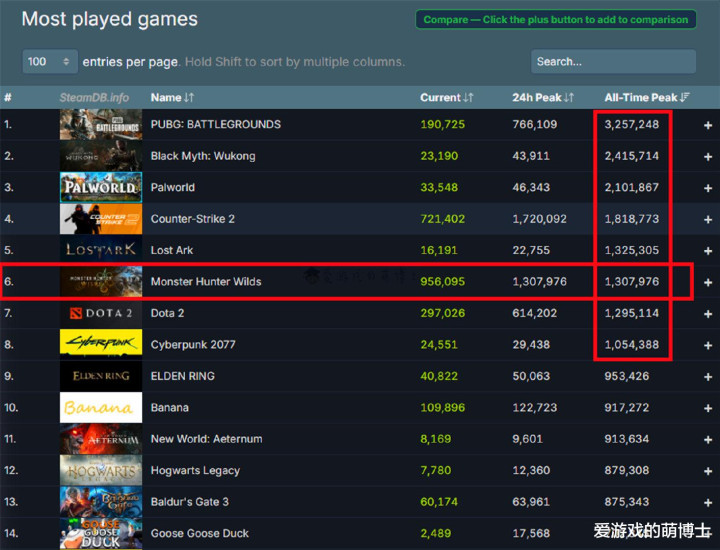The width and height of the screenshot is (720, 550).
Task: Open the Hogwarts Legacy thumbnail
Action: point(101,470)
